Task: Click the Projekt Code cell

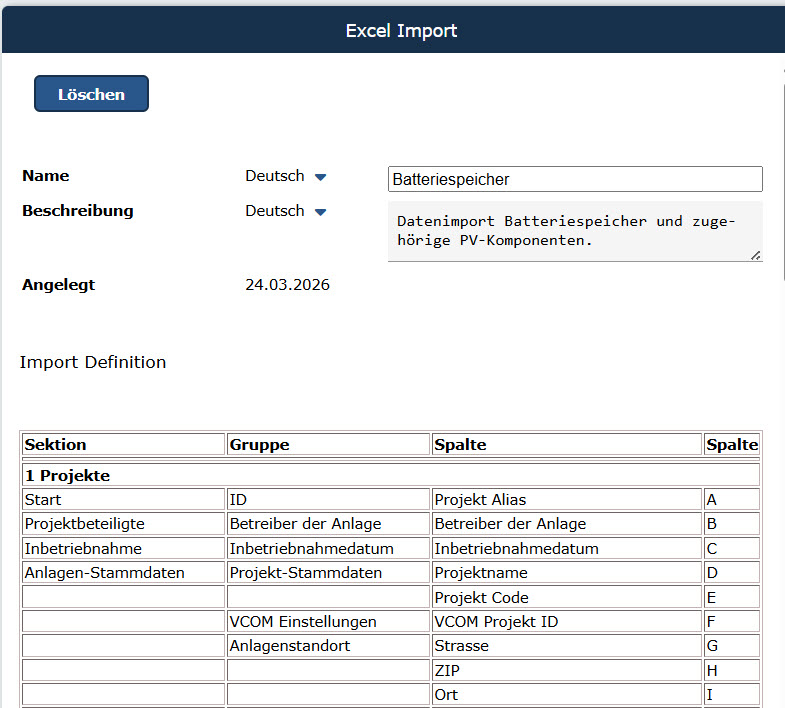Action: 567,597
